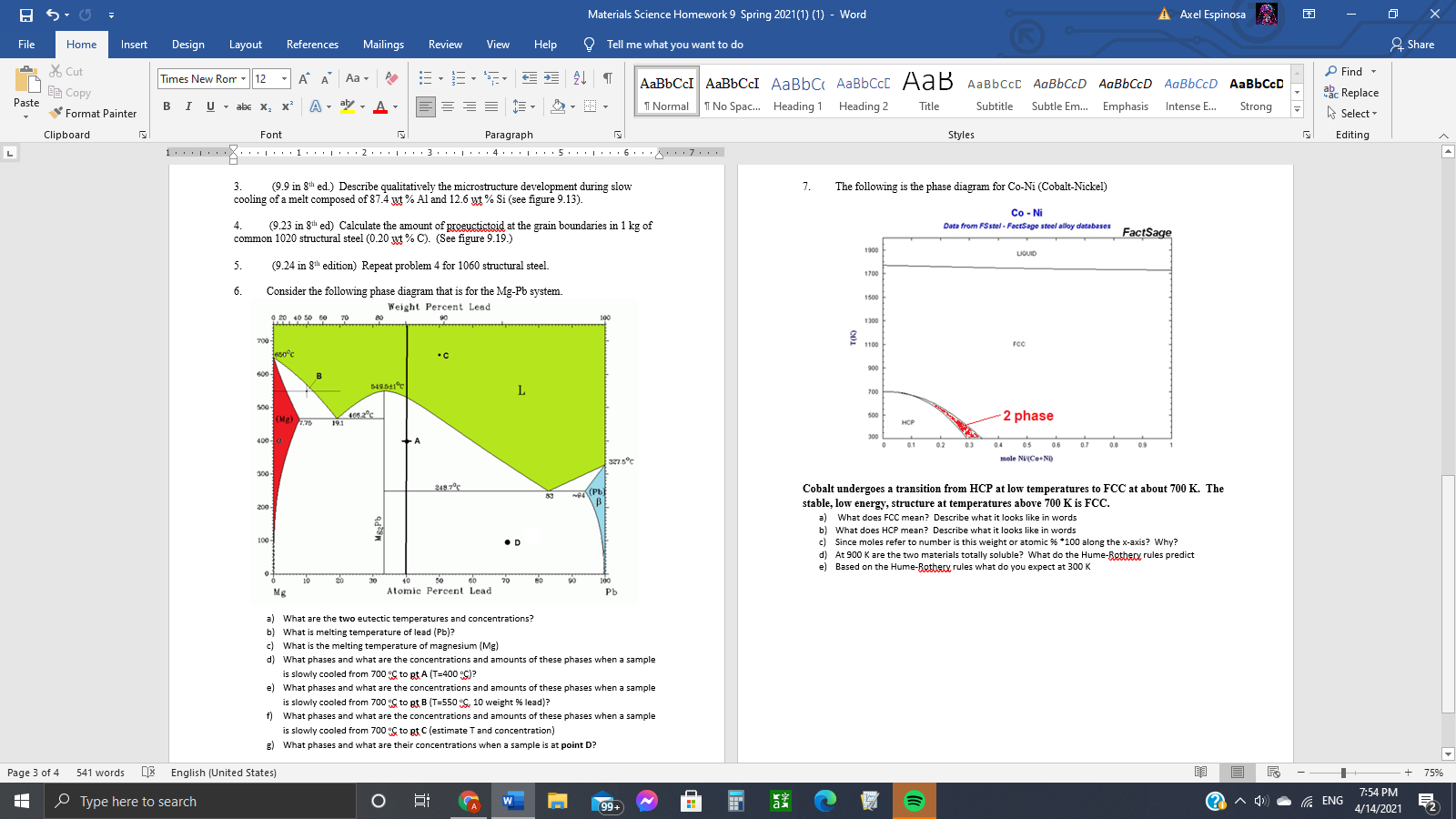This screenshot has height=819, width=1456.
Task: Center-align the paragraph
Action: [x=447, y=106]
